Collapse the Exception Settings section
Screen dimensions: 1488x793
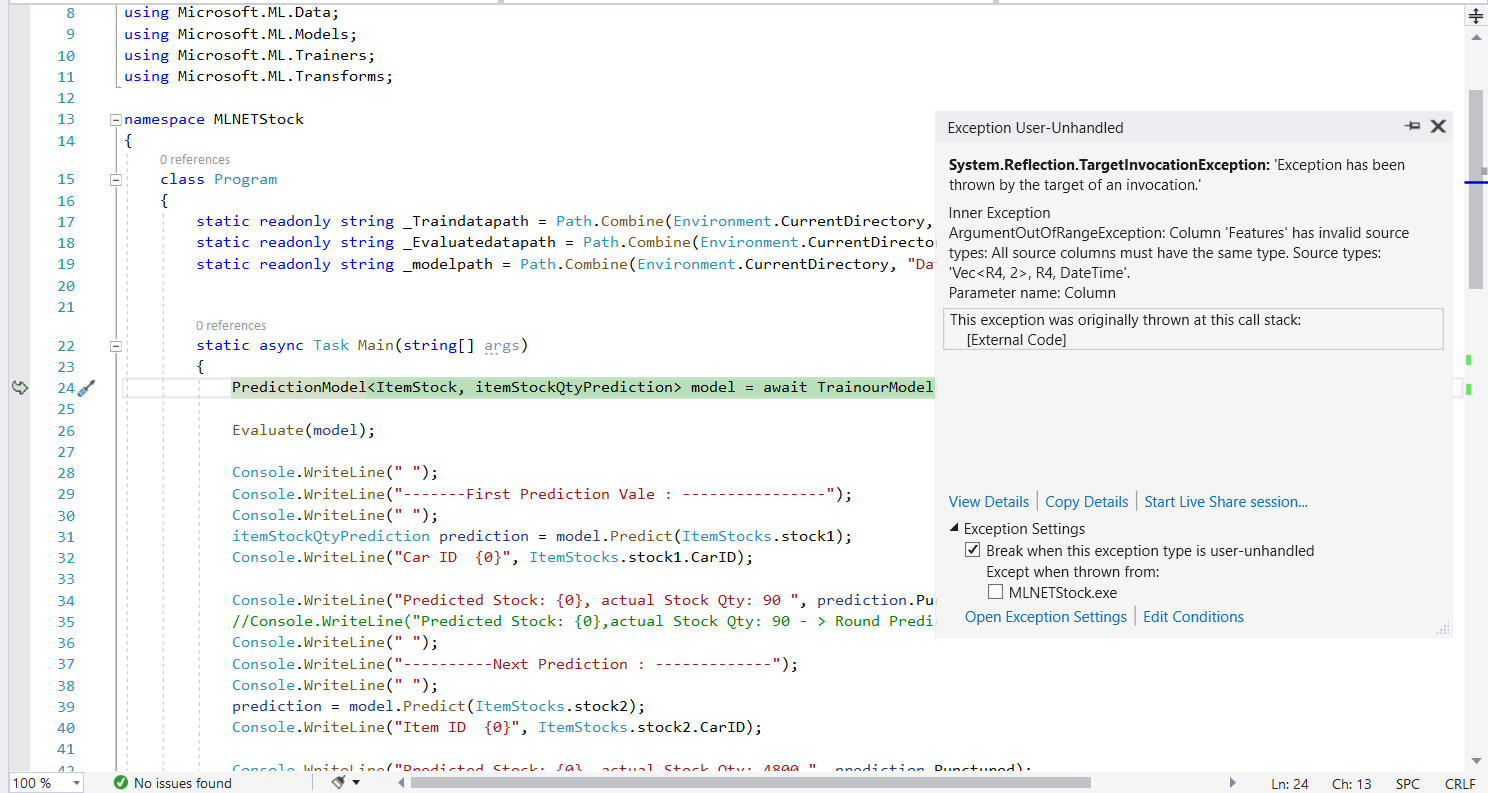[952, 528]
